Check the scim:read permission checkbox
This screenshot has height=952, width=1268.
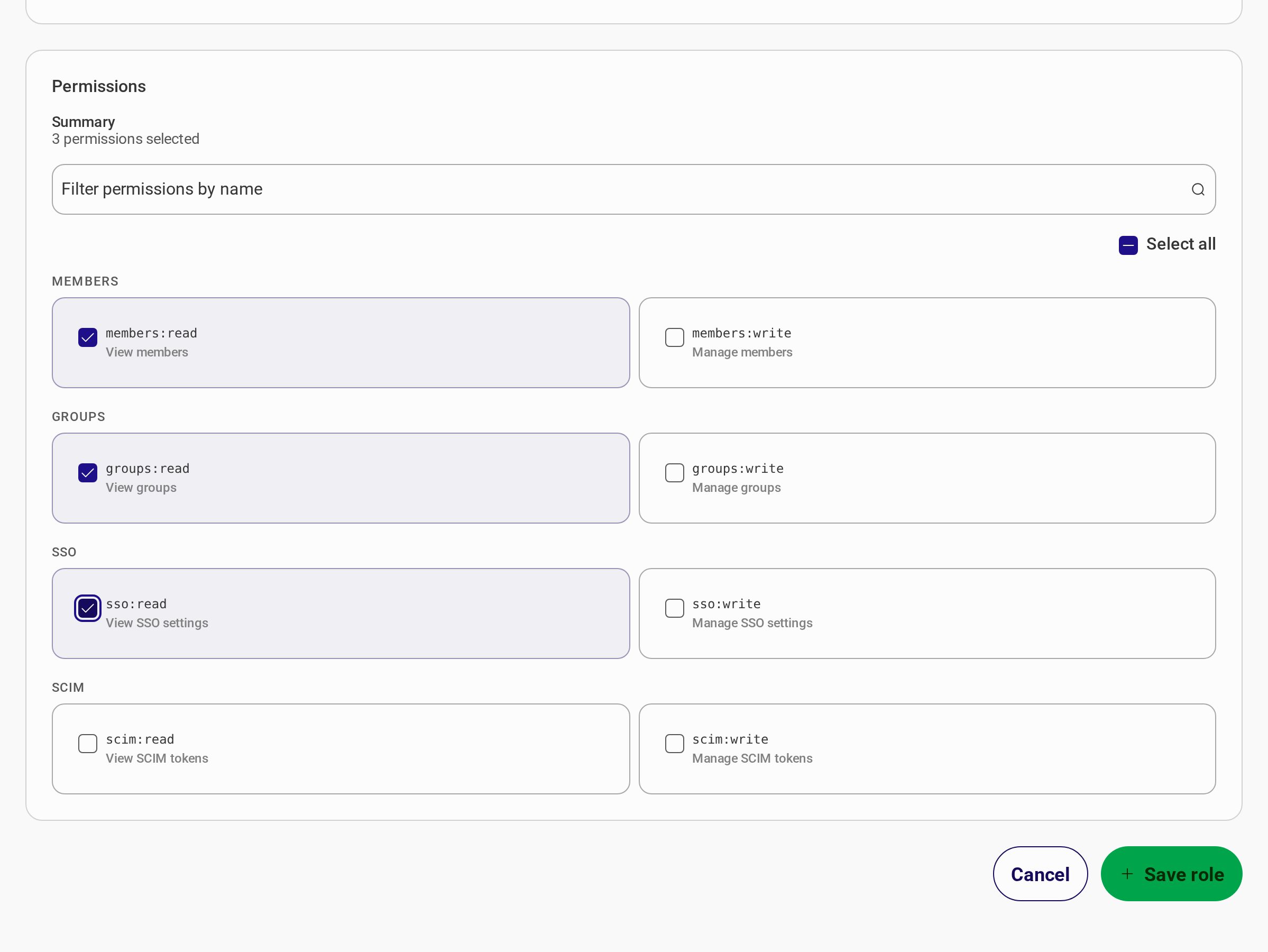88,743
